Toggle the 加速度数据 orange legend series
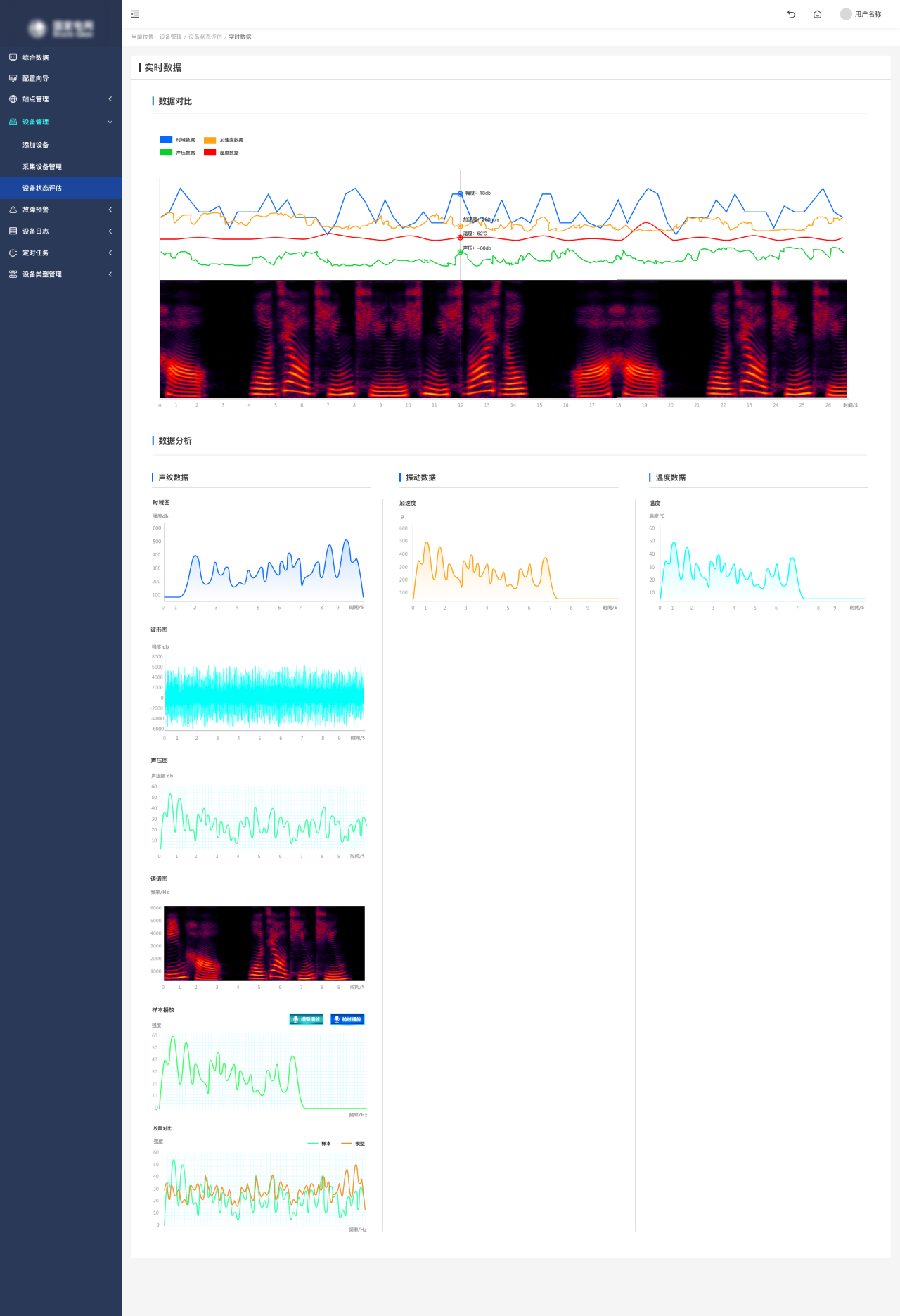The height and width of the screenshot is (1316, 900). [x=223, y=140]
